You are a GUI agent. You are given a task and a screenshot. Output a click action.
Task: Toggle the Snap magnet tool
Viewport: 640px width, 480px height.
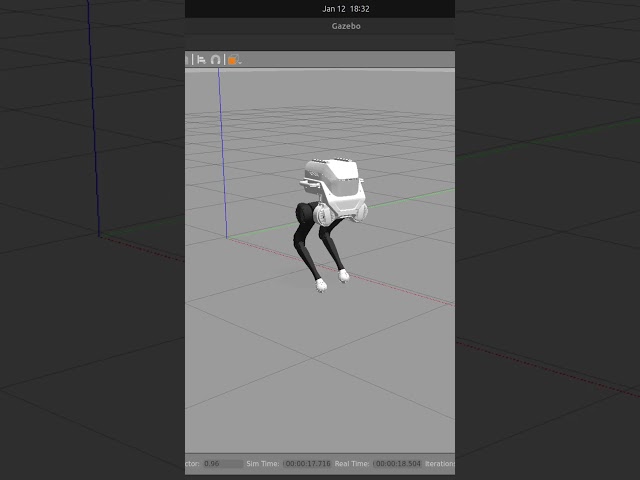click(x=216, y=60)
